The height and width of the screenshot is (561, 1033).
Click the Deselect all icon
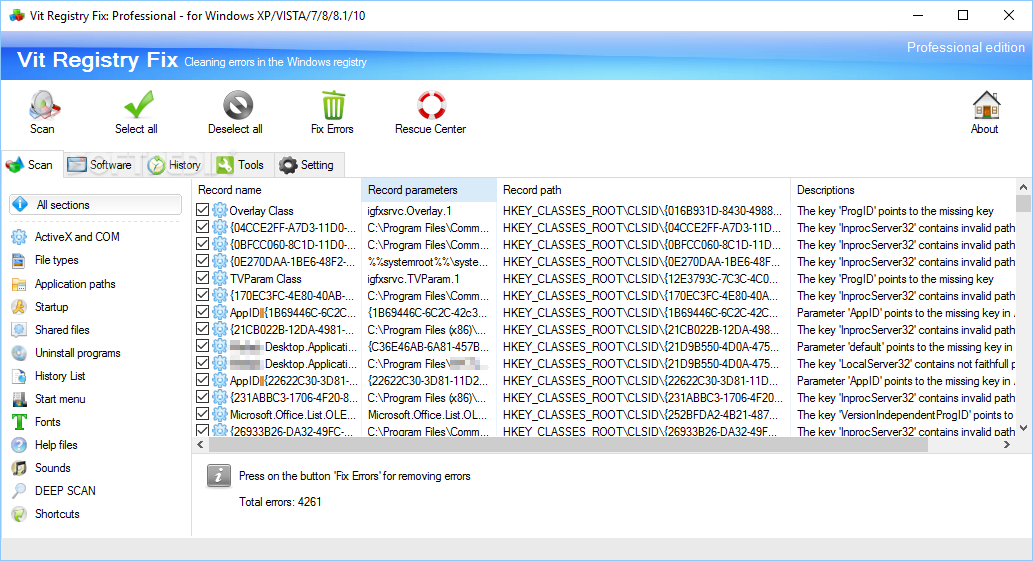tap(237, 105)
